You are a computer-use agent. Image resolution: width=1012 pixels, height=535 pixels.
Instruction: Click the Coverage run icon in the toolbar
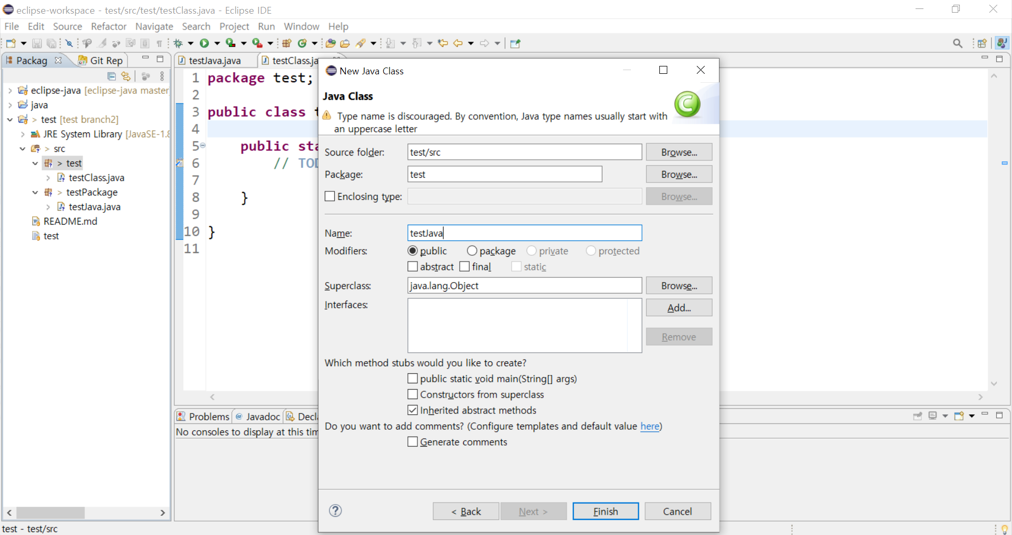pos(230,43)
